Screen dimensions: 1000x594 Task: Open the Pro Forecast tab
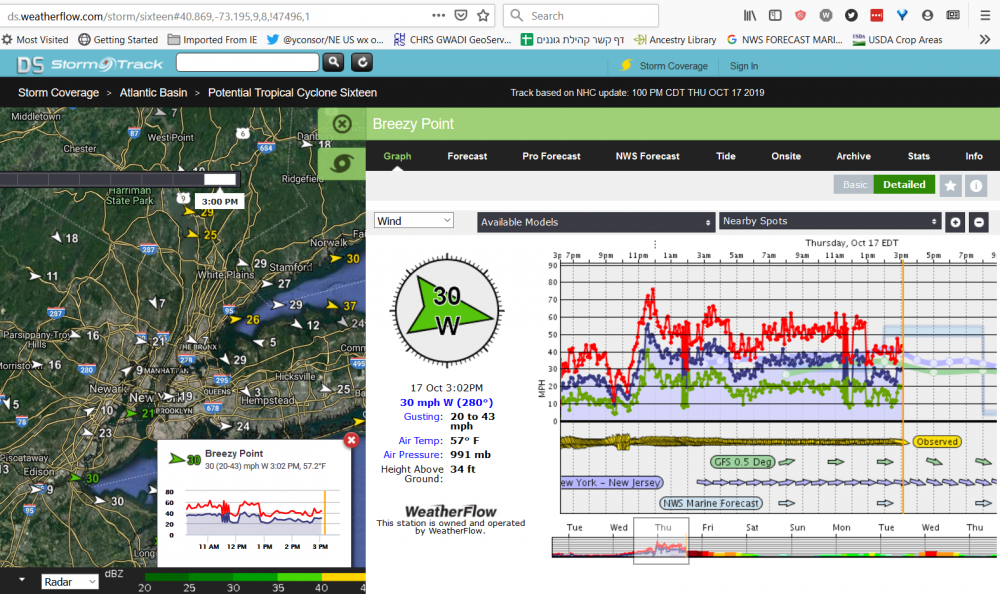click(551, 156)
